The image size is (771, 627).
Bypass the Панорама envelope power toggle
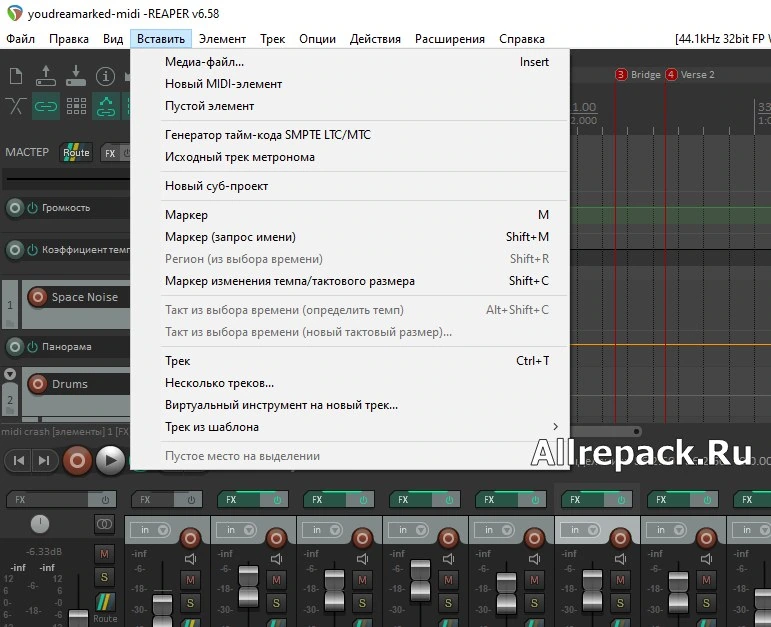tap(32, 347)
